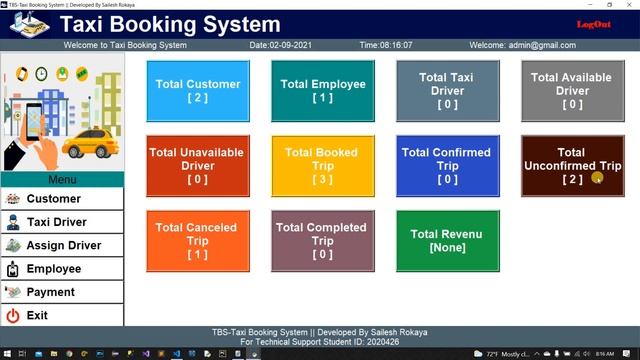
Task: Click the taxi illustration image
Action: tap(62, 112)
